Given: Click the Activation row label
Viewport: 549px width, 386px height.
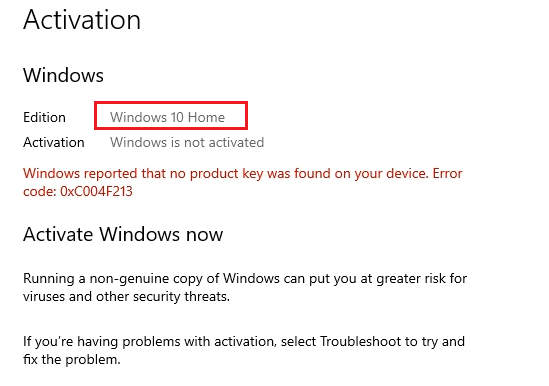Looking at the screenshot, I should (54, 142).
